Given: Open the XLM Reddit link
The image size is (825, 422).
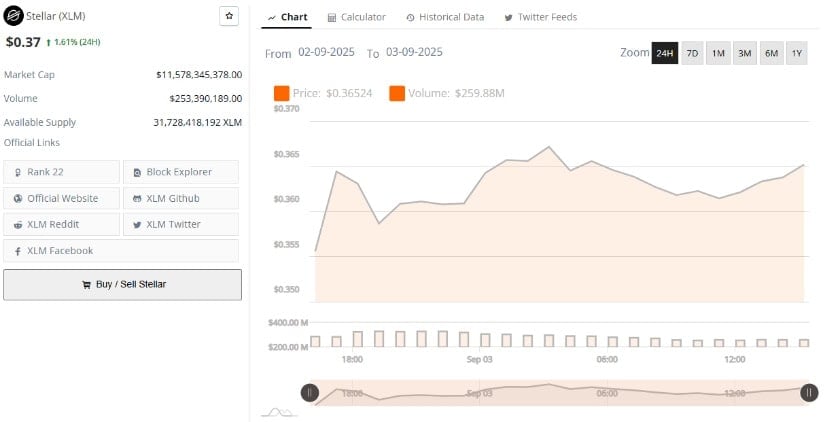Looking at the screenshot, I should point(62,224).
